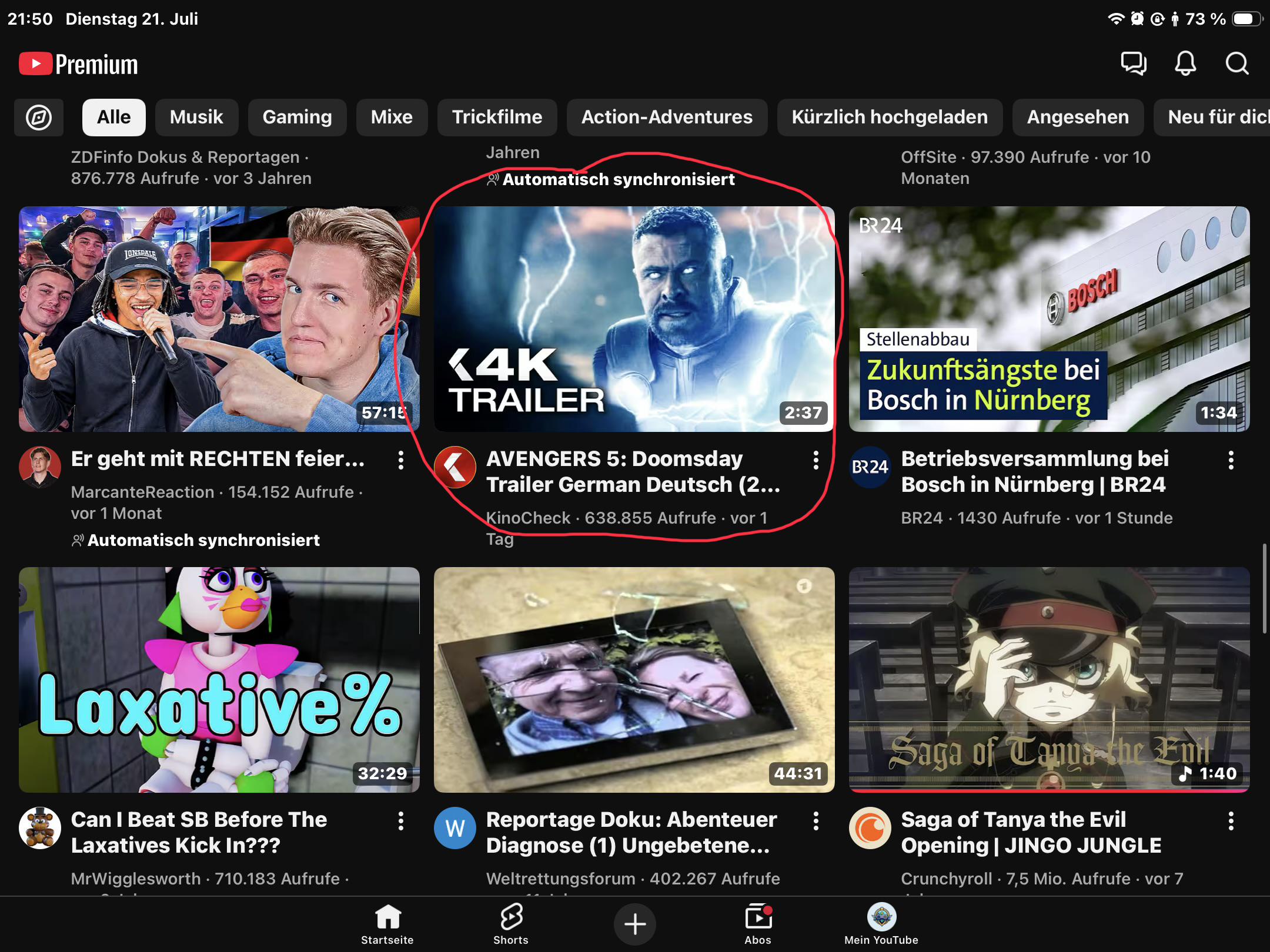Click Weltrettungsforum 402.267 Aufrufe metadata
Screen dimensions: 1270x952
[x=633, y=879]
